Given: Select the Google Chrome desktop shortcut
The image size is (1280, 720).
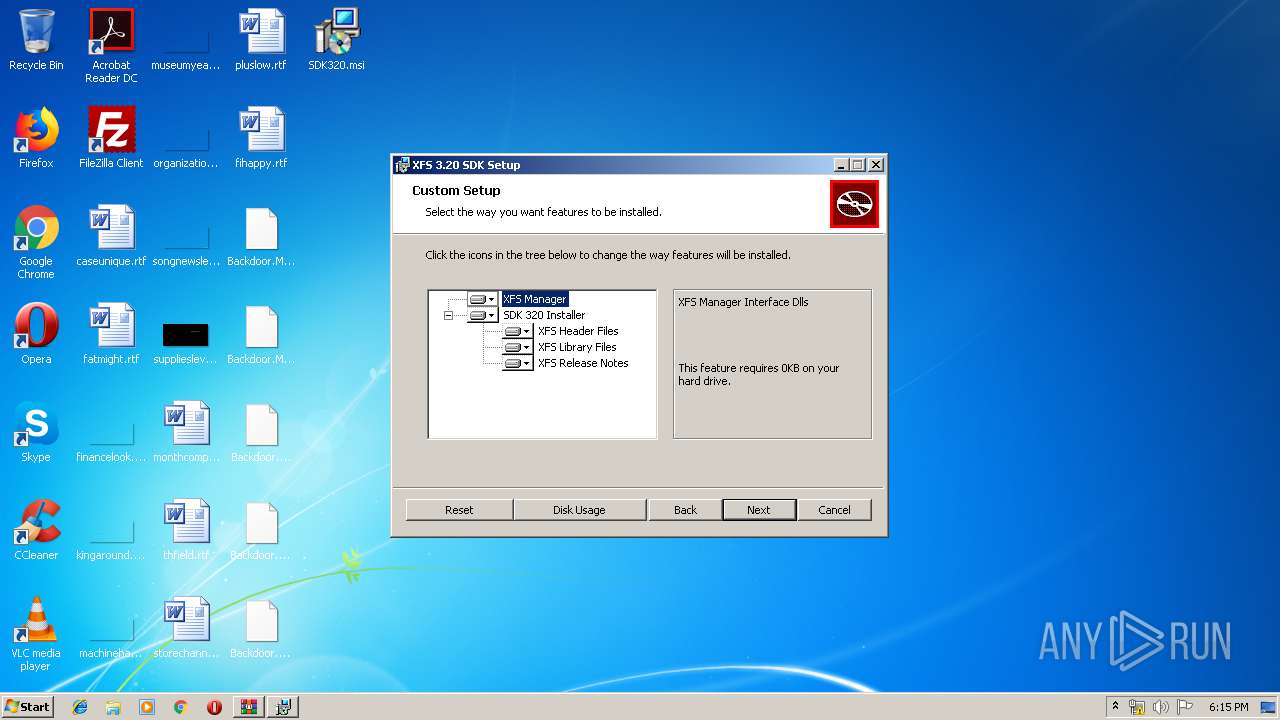Looking at the screenshot, I should click(x=36, y=242).
